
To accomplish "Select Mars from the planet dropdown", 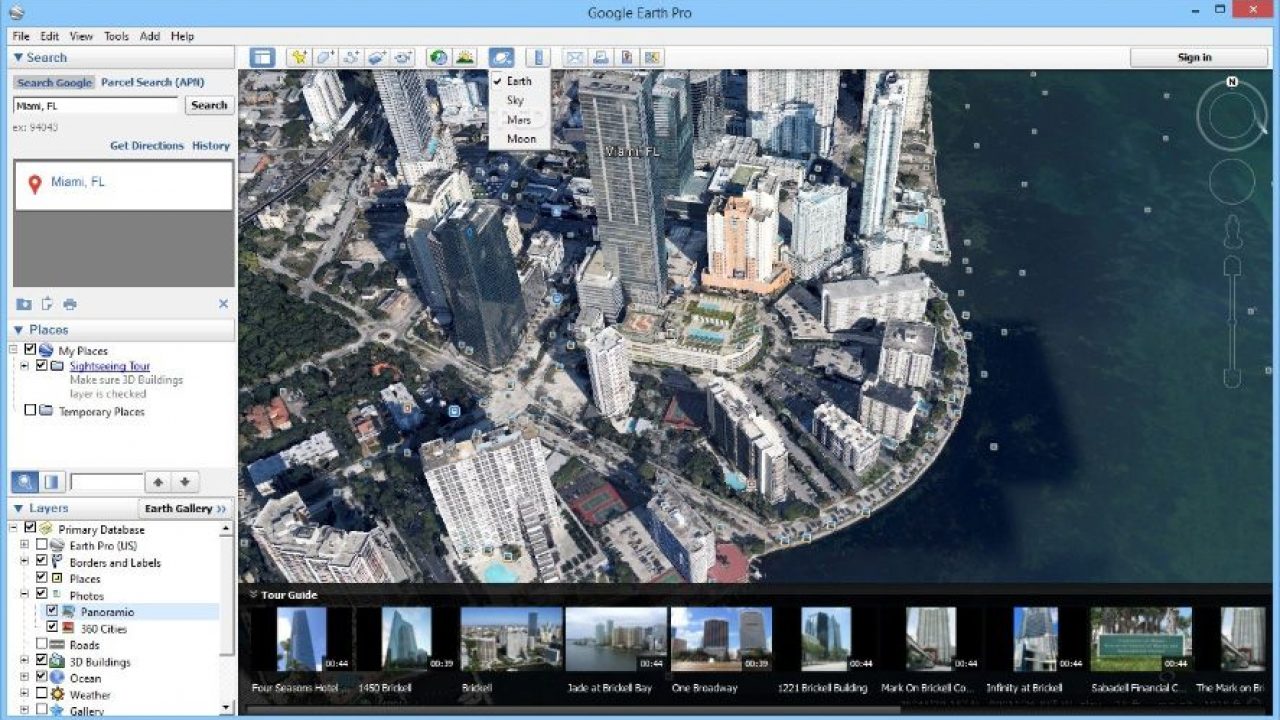I will [519, 120].
